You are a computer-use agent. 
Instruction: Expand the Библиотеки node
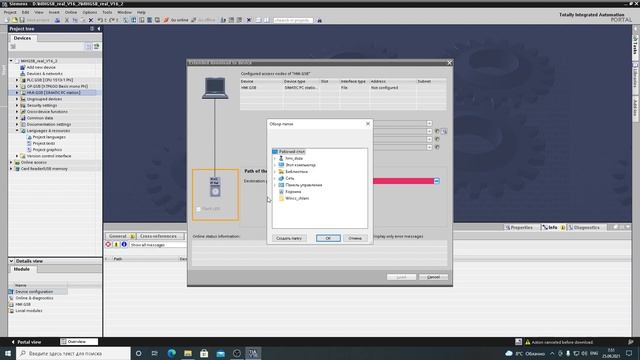tap(275, 172)
